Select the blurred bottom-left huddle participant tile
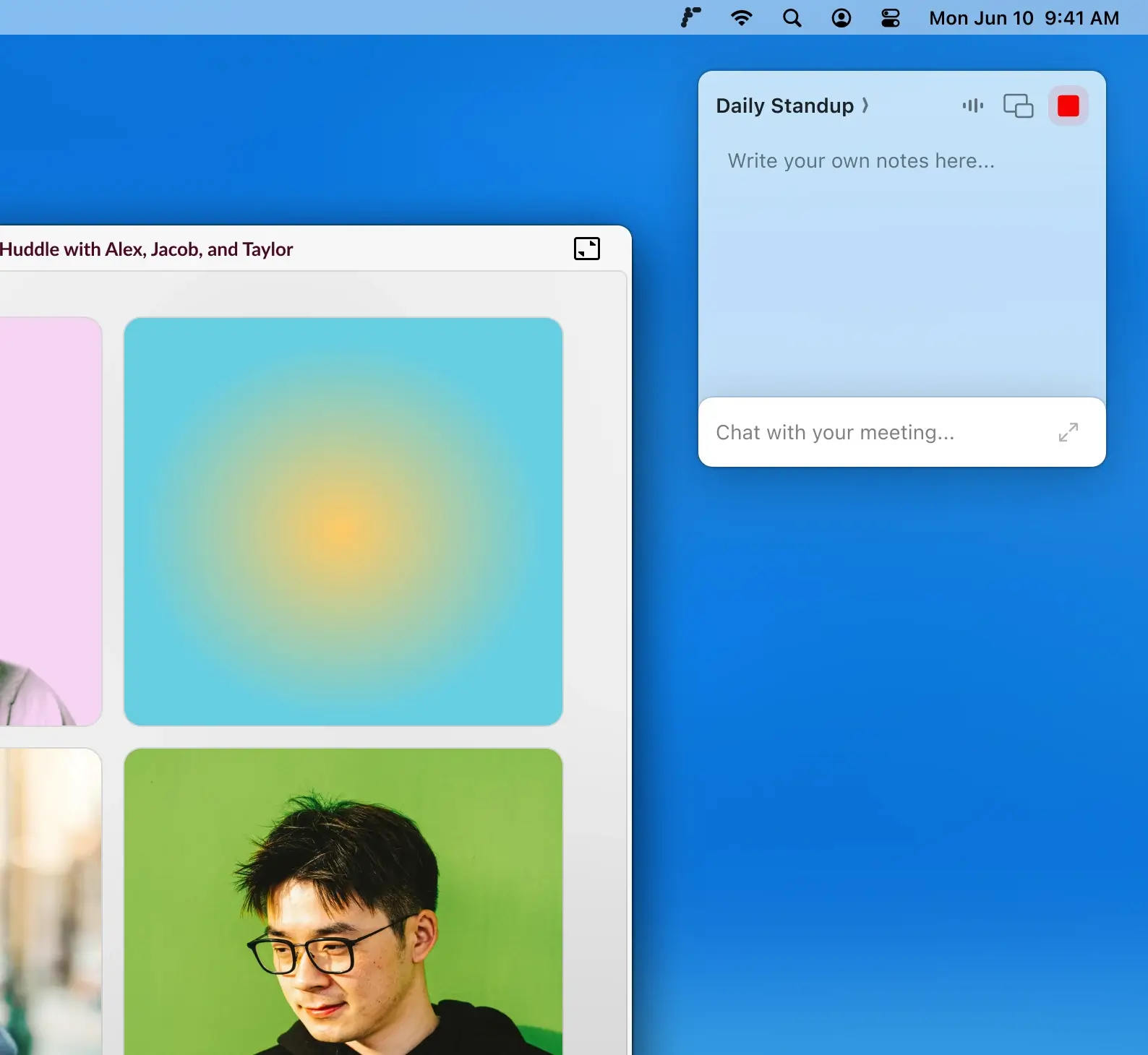The height and width of the screenshot is (1055, 1148). (51, 902)
